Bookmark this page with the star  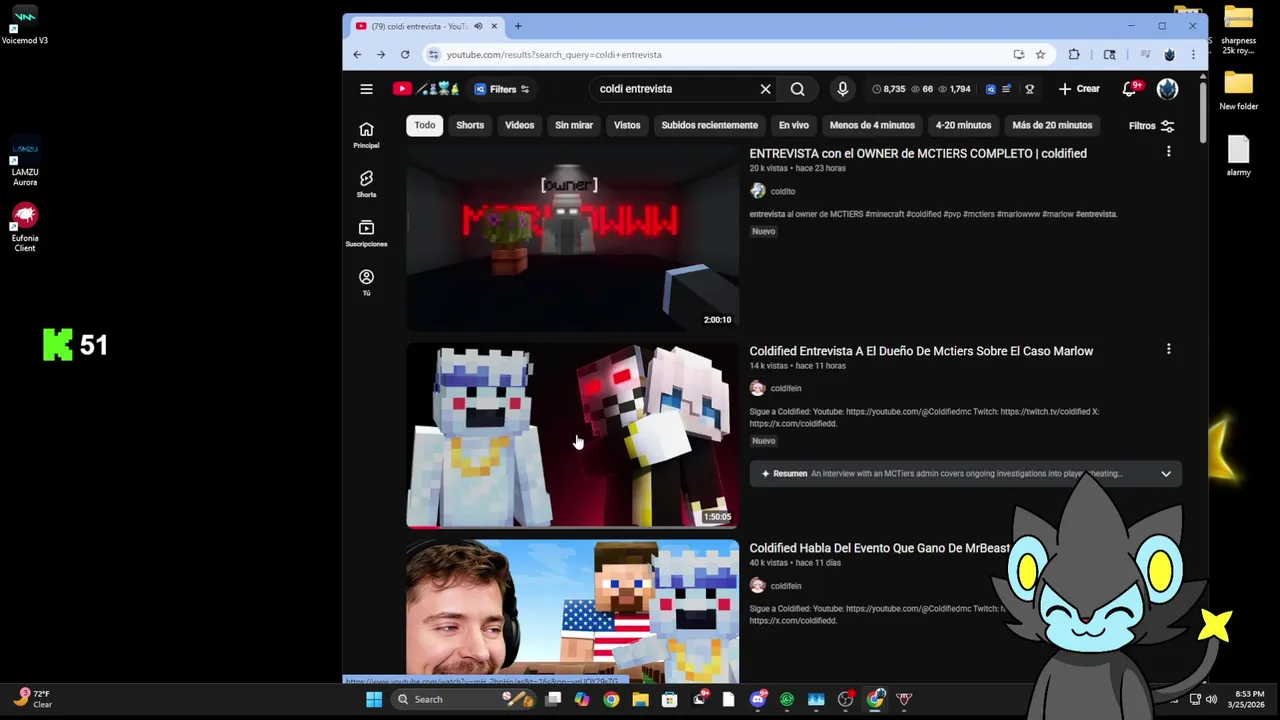(x=1040, y=55)
